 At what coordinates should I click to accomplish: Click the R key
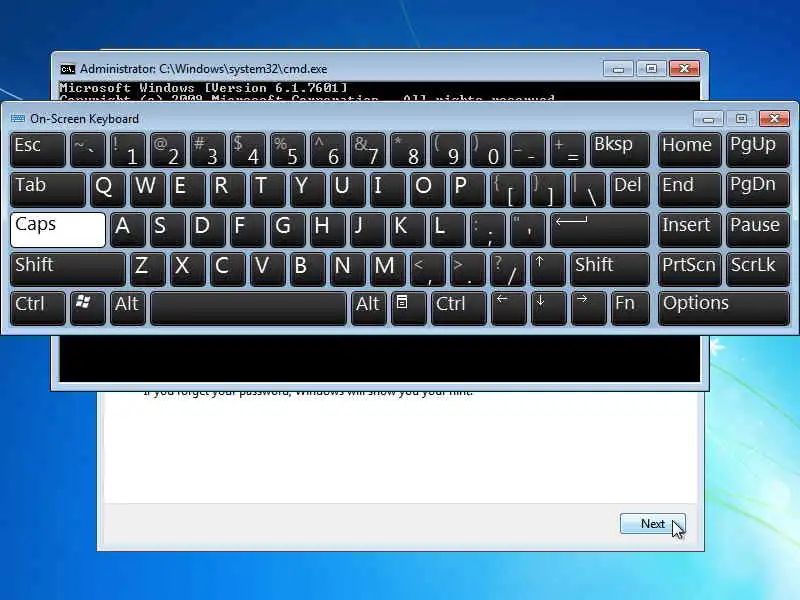(228, 189)
